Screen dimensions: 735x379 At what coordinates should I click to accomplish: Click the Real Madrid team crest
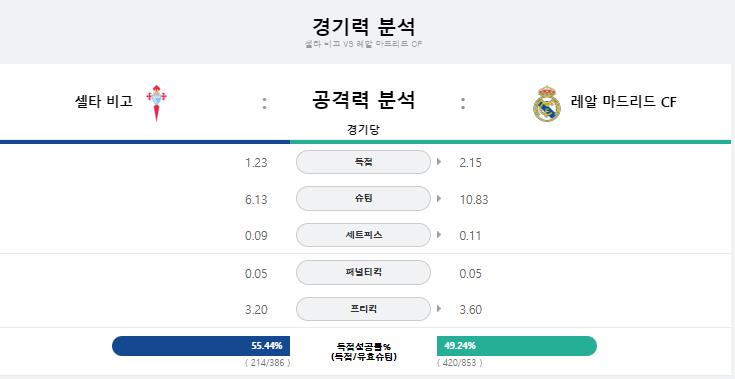[x=547, y=104]
